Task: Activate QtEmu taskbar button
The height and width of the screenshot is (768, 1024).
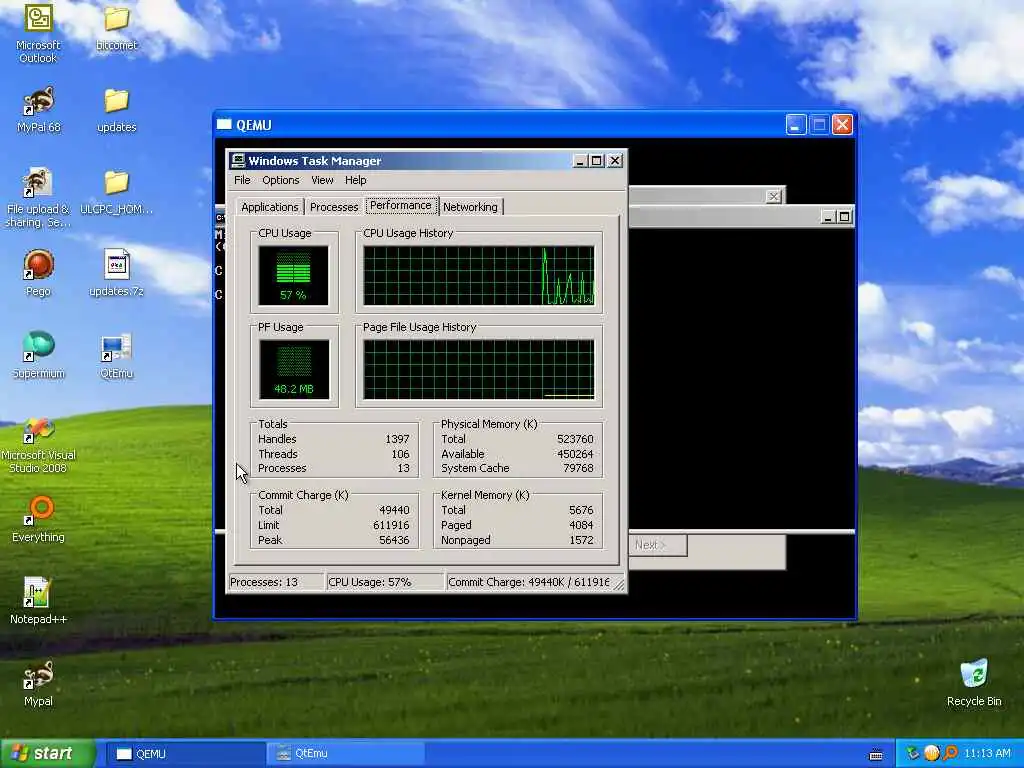Action: tap(345, 754)
